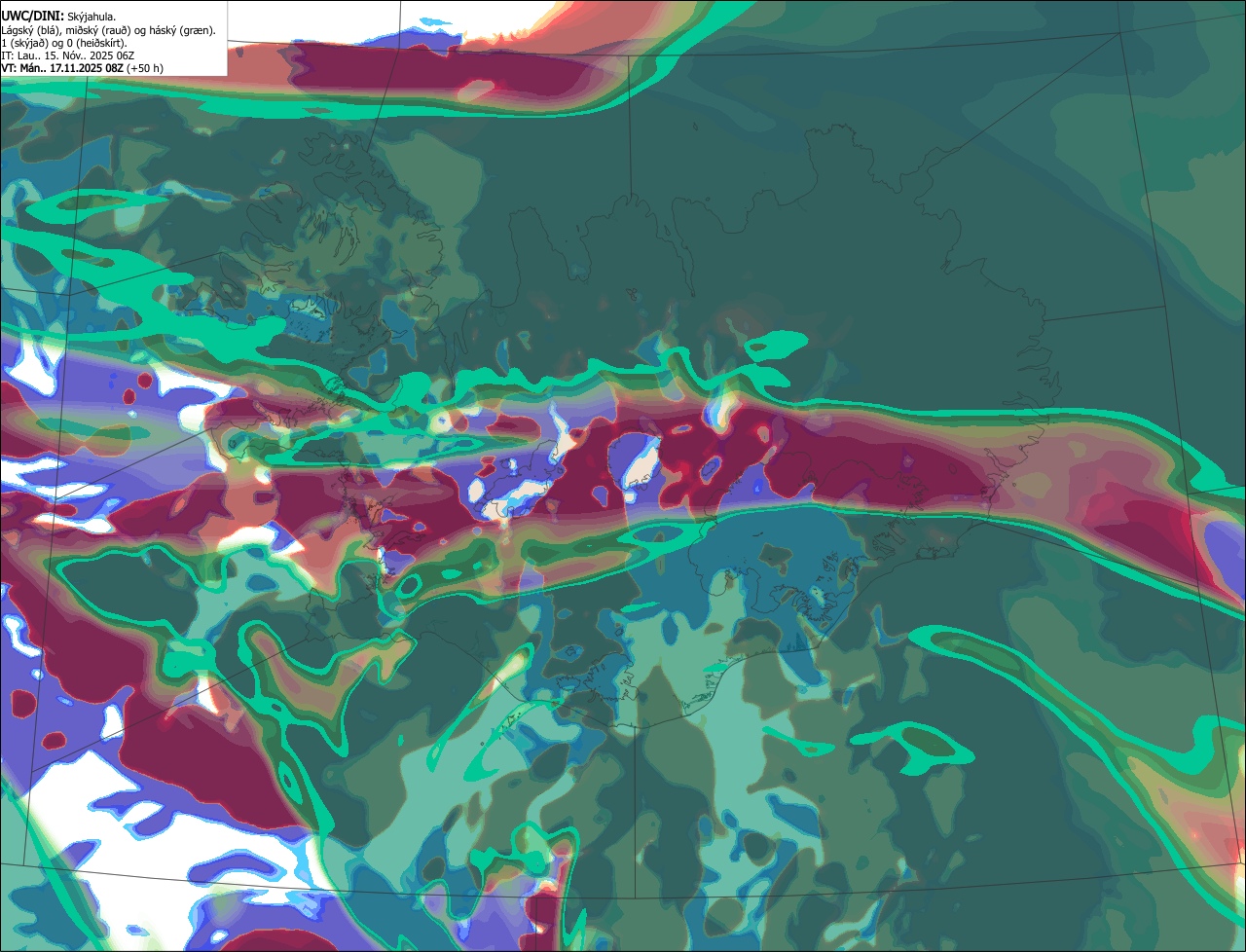Image resolution: width=1246 pixels, height=952 pixels.
Task: Click the 'Lágský (blá), miðský (rauð)' legend line
Action: coord(109,30)
